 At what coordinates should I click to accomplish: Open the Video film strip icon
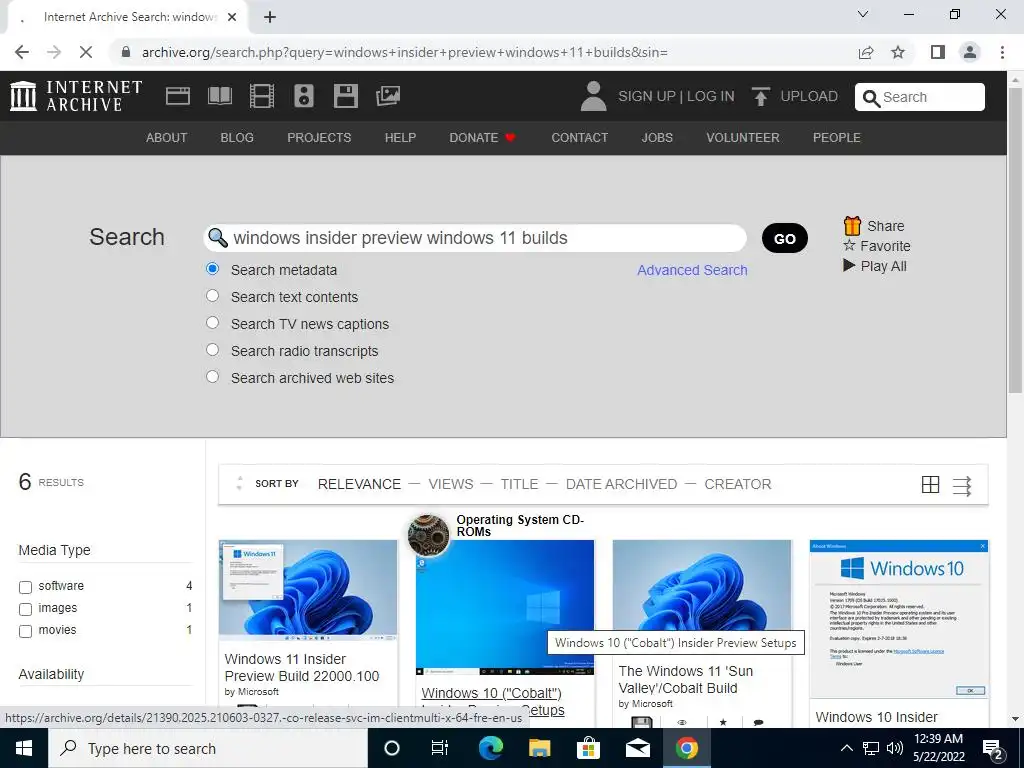click(x=262, y=96)
